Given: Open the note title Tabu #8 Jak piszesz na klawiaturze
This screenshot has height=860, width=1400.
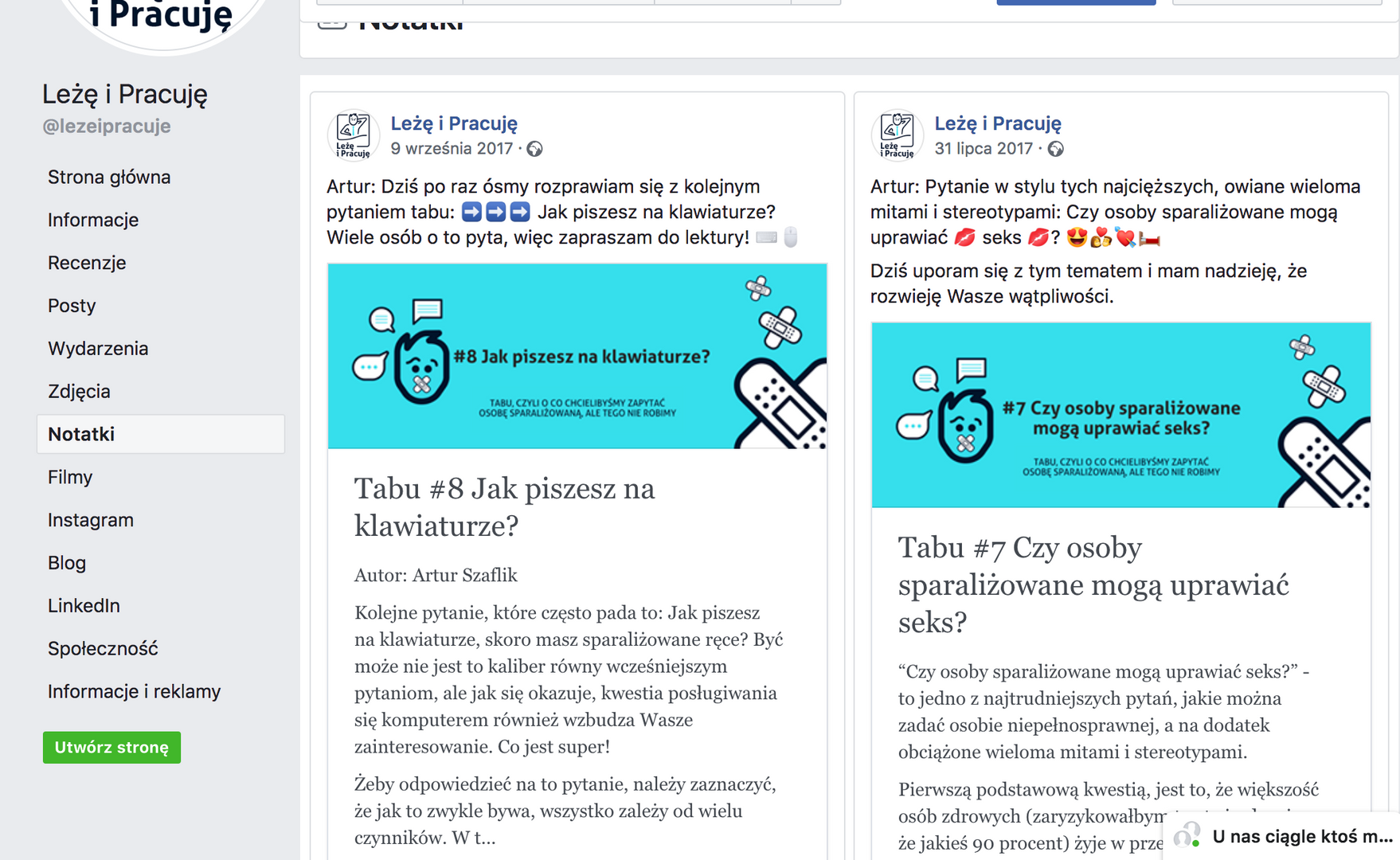Looking at the screenshot, I should point(504,506).
